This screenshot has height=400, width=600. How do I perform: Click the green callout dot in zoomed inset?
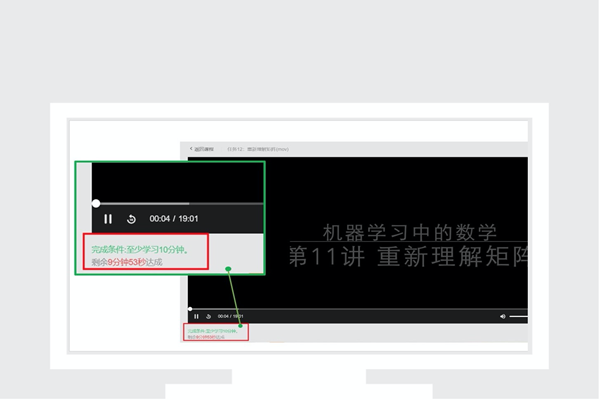[228, 268]
